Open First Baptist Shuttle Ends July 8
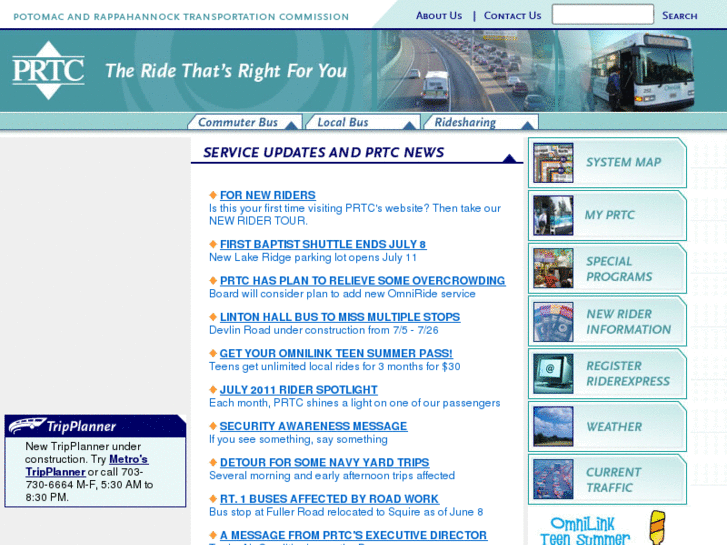Viewport: 727px width, 545px height. tap(323, 244)
